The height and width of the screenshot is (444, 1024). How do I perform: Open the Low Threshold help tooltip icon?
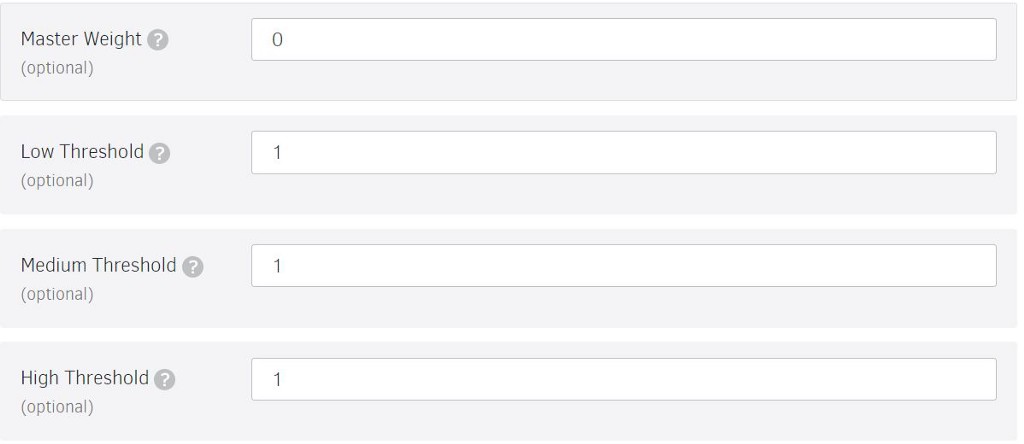click(x=157, y=153)
